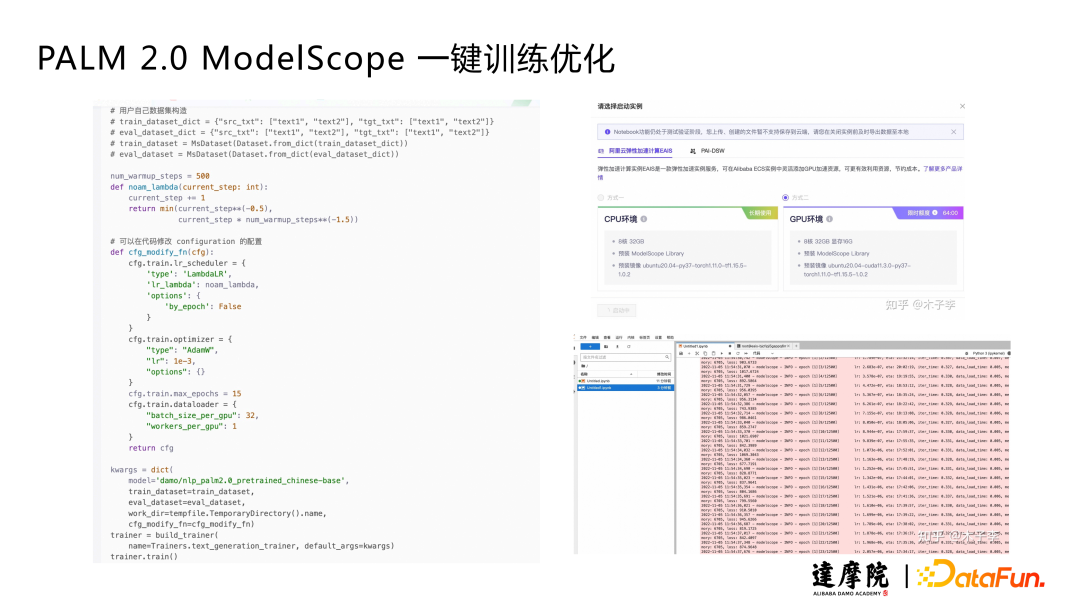This screenshot has width=1080, height=608.
Task: Switch to the second terminal tab
Action: click(764, 346)
